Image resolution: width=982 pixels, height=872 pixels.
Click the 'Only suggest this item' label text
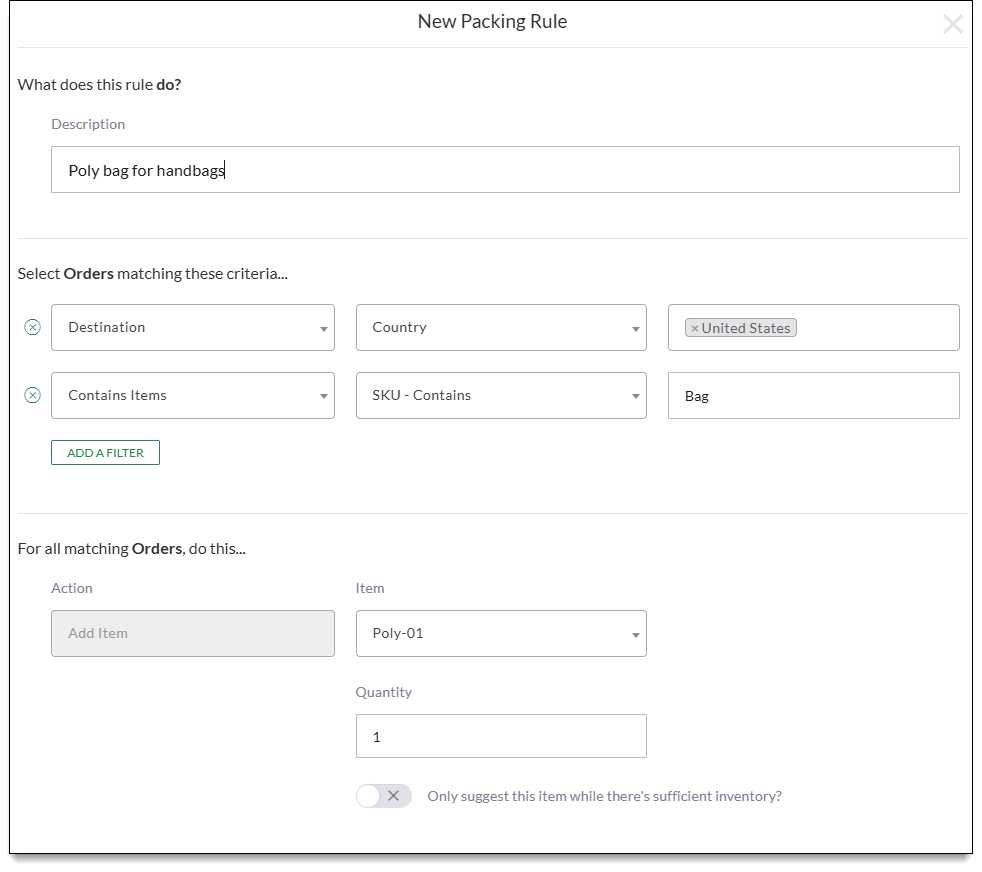(x=604, y=796)
